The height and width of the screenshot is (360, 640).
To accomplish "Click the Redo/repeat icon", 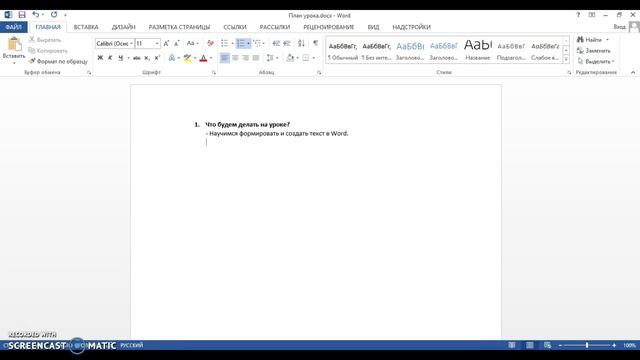I will [54, 15].
